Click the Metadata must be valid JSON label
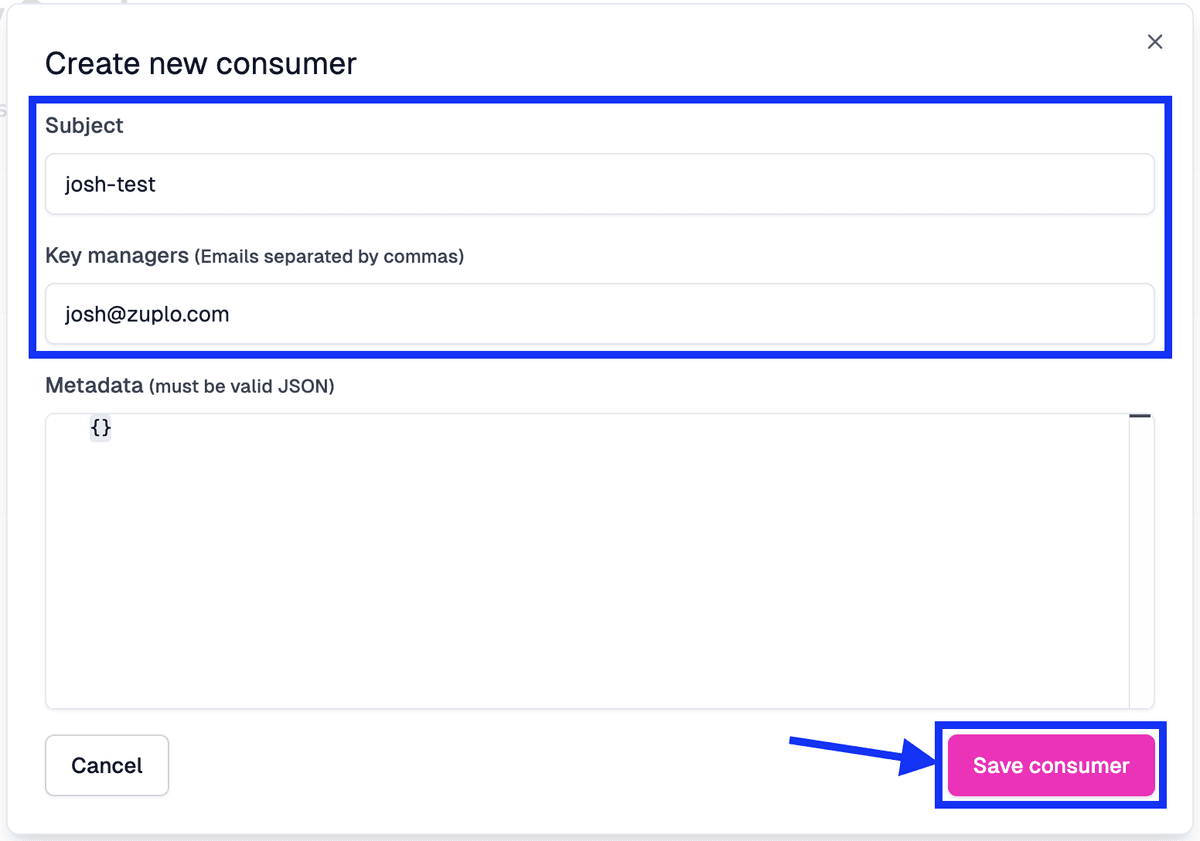The width and height of the screenshot is (1200, 841). tap(190, 386)
